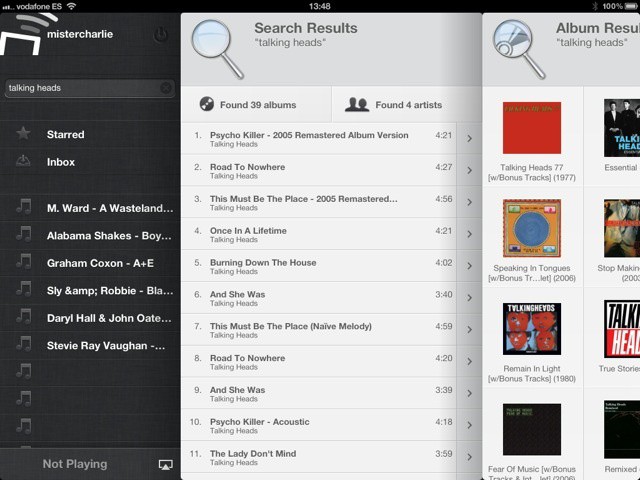
Task: Open Remain In Light album thumbnail
Action: click(x=531, y=329)
